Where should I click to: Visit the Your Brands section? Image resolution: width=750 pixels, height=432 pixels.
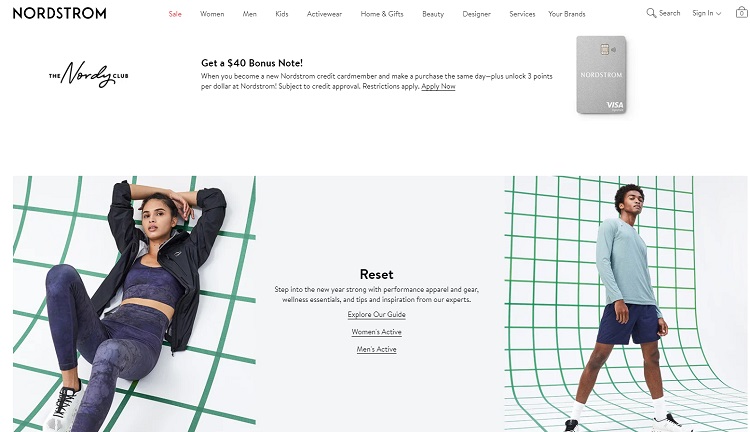(x=567, y=14)
